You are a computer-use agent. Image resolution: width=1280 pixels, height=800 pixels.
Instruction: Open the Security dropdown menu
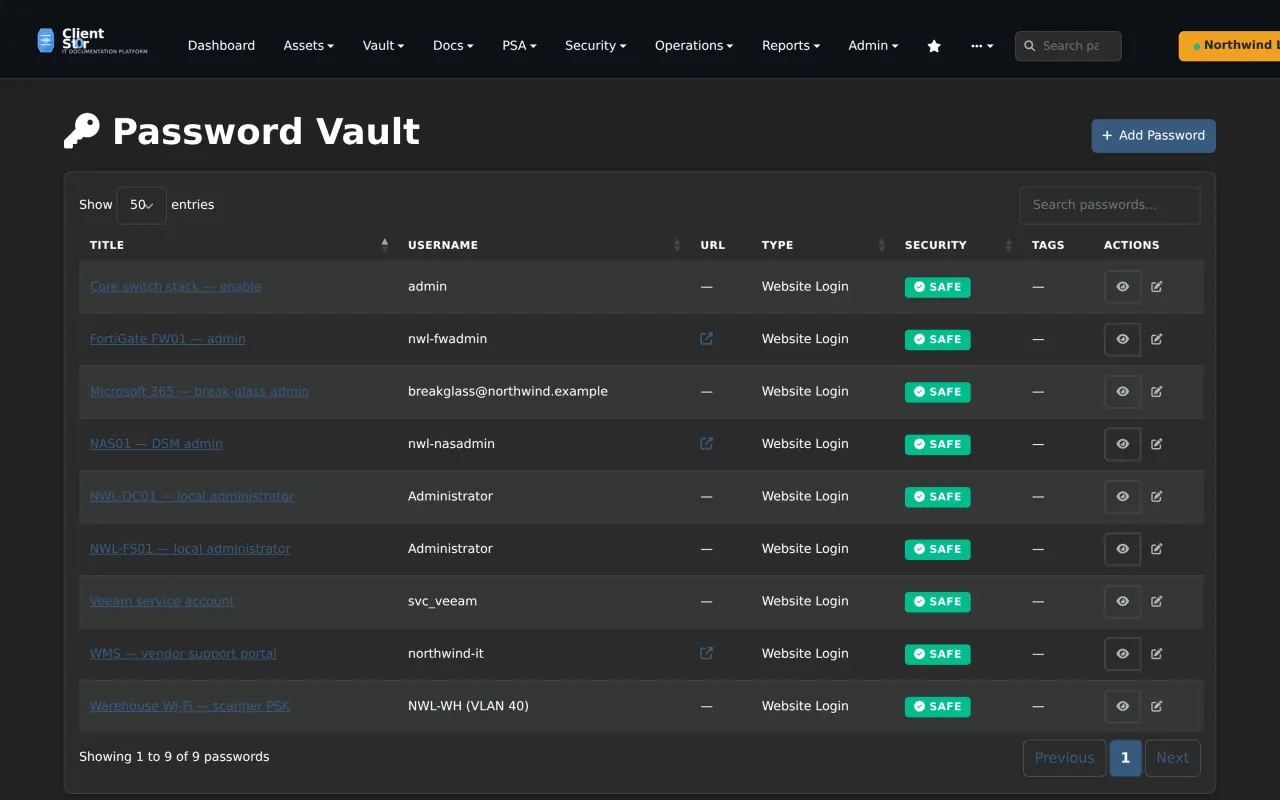click(595, 46)
